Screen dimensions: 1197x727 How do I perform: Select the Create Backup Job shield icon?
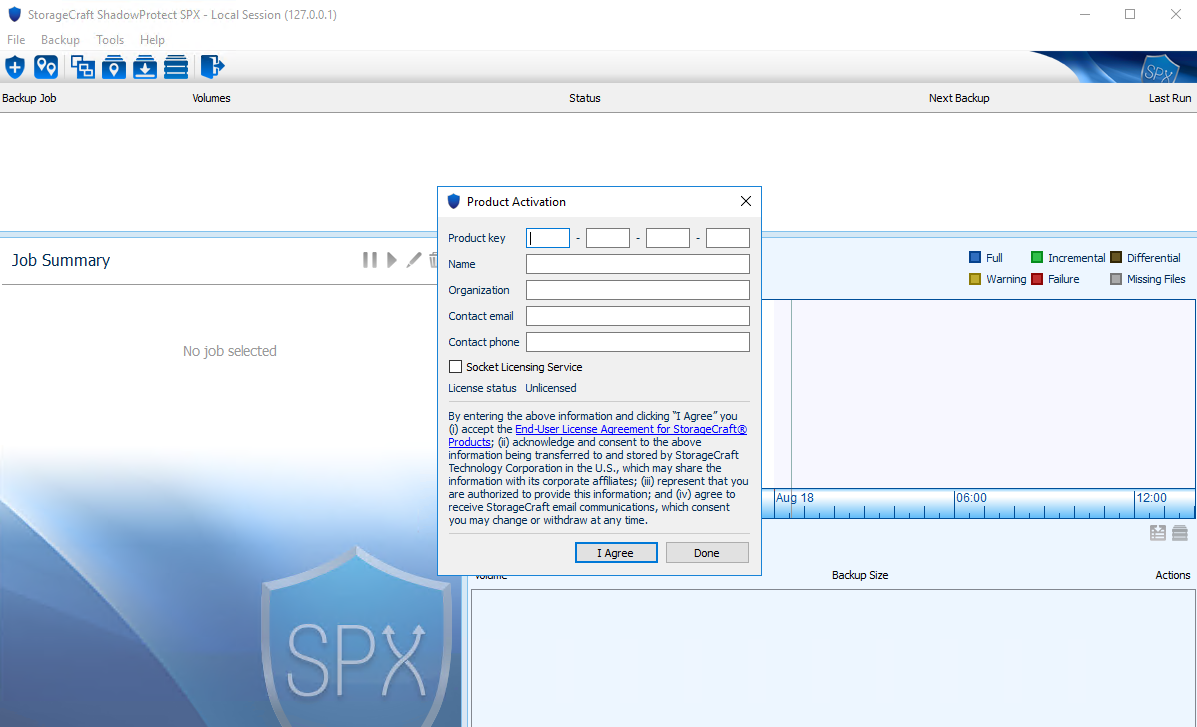(14, 67)
